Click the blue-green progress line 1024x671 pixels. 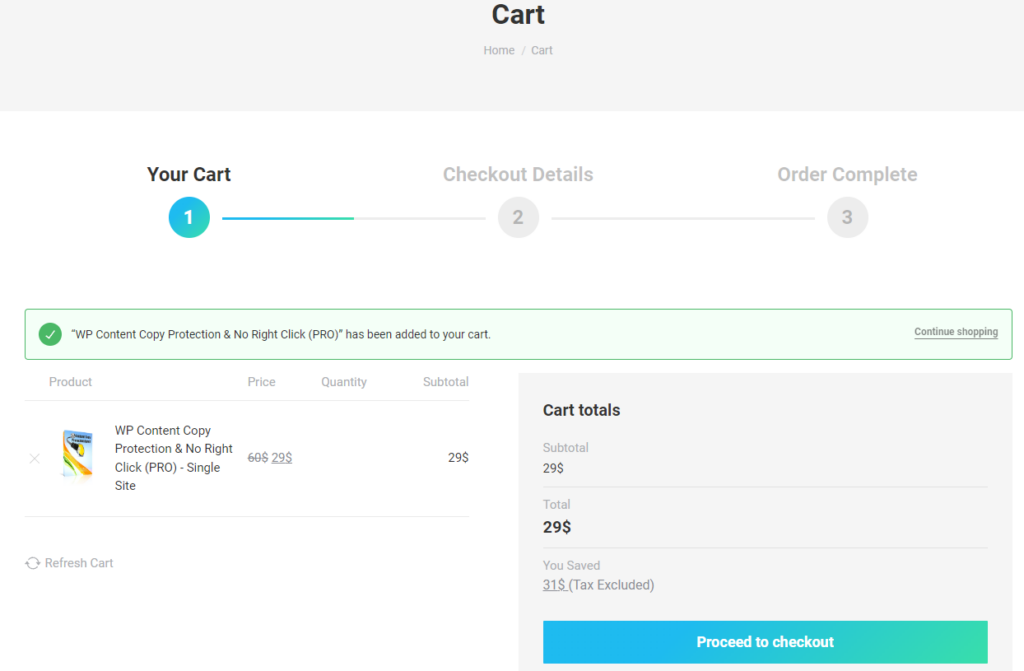coord(288,218)
